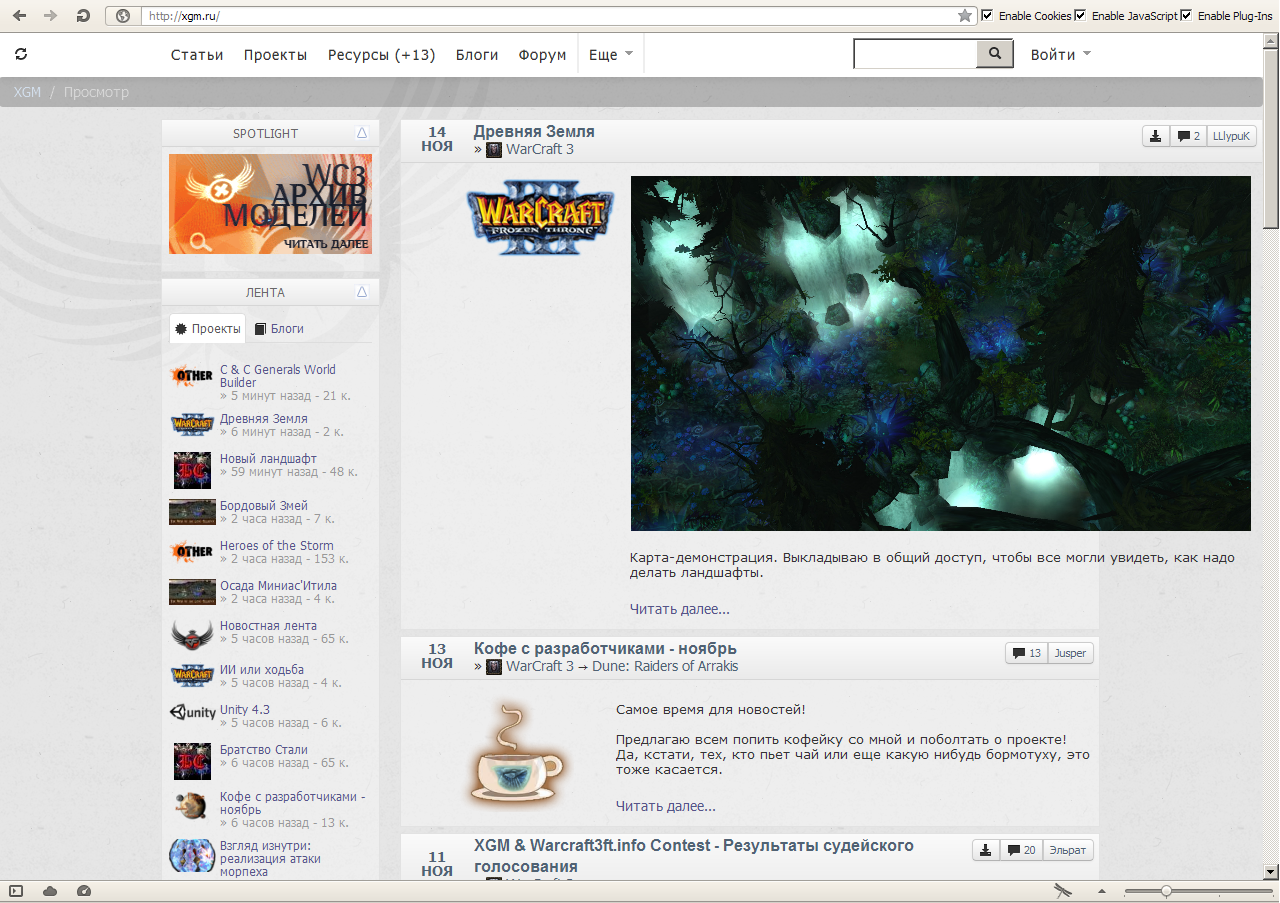Open the zoom menu arrow in the status bar
This screenshot has height=903, width=1280.
(1102, 891)
